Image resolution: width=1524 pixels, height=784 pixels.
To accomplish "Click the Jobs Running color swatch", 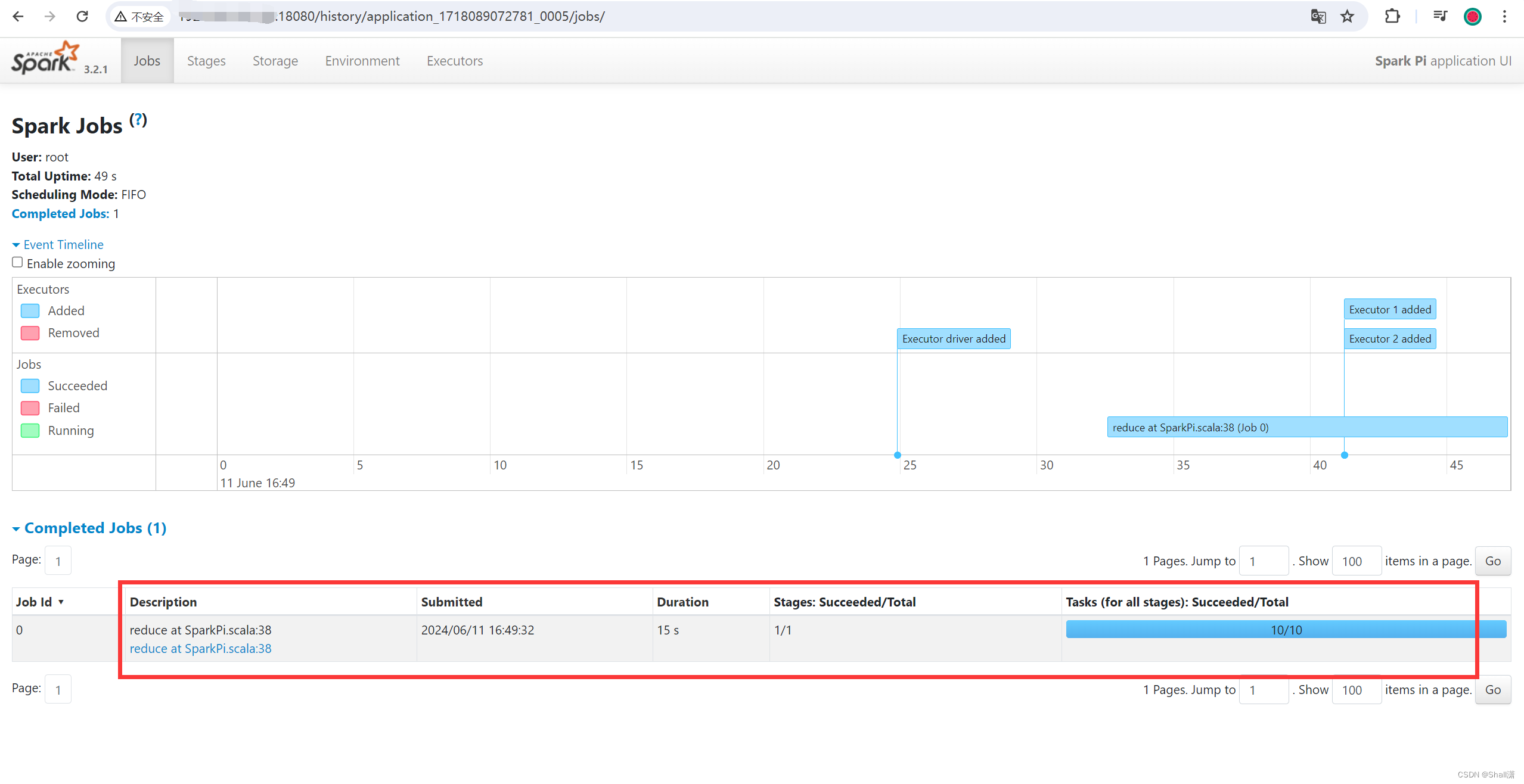I will coord(30,431).
